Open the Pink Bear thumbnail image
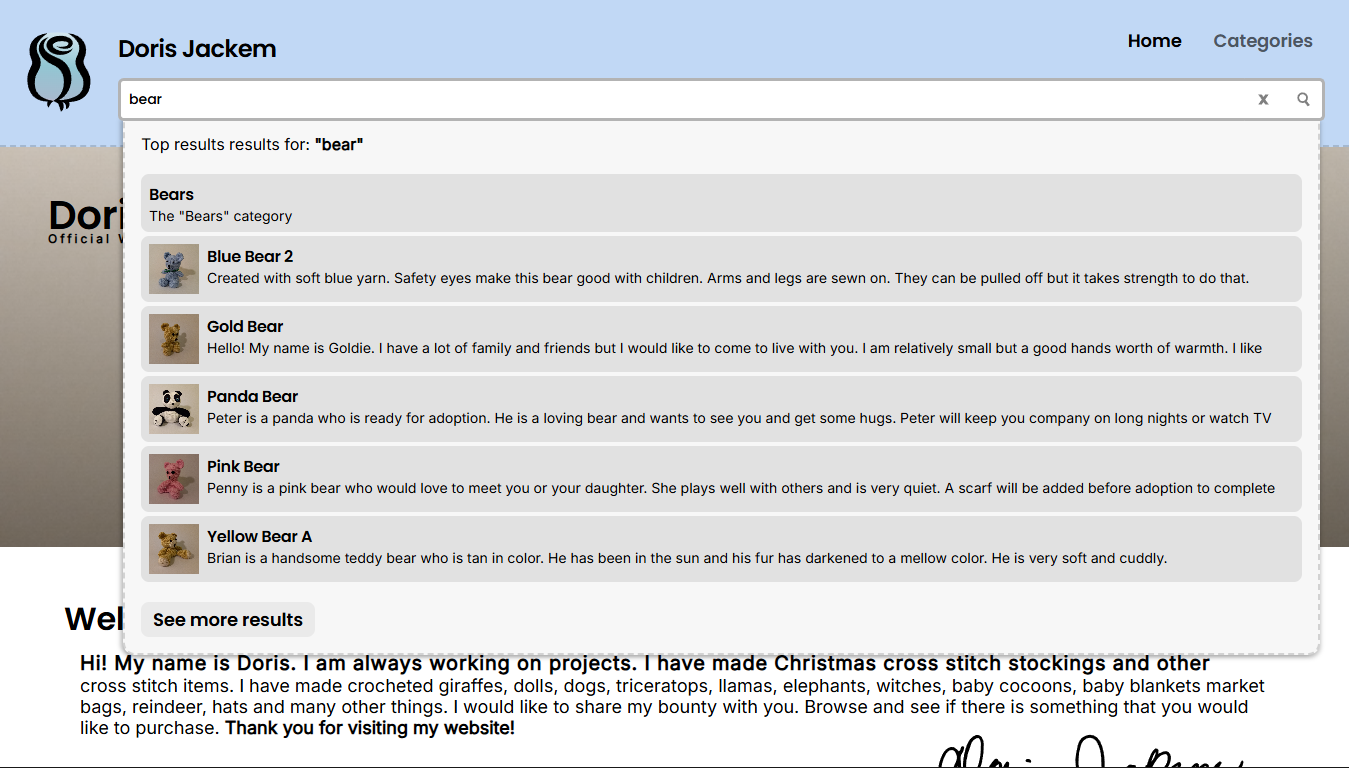1349x768 pixels. point(174,479)
